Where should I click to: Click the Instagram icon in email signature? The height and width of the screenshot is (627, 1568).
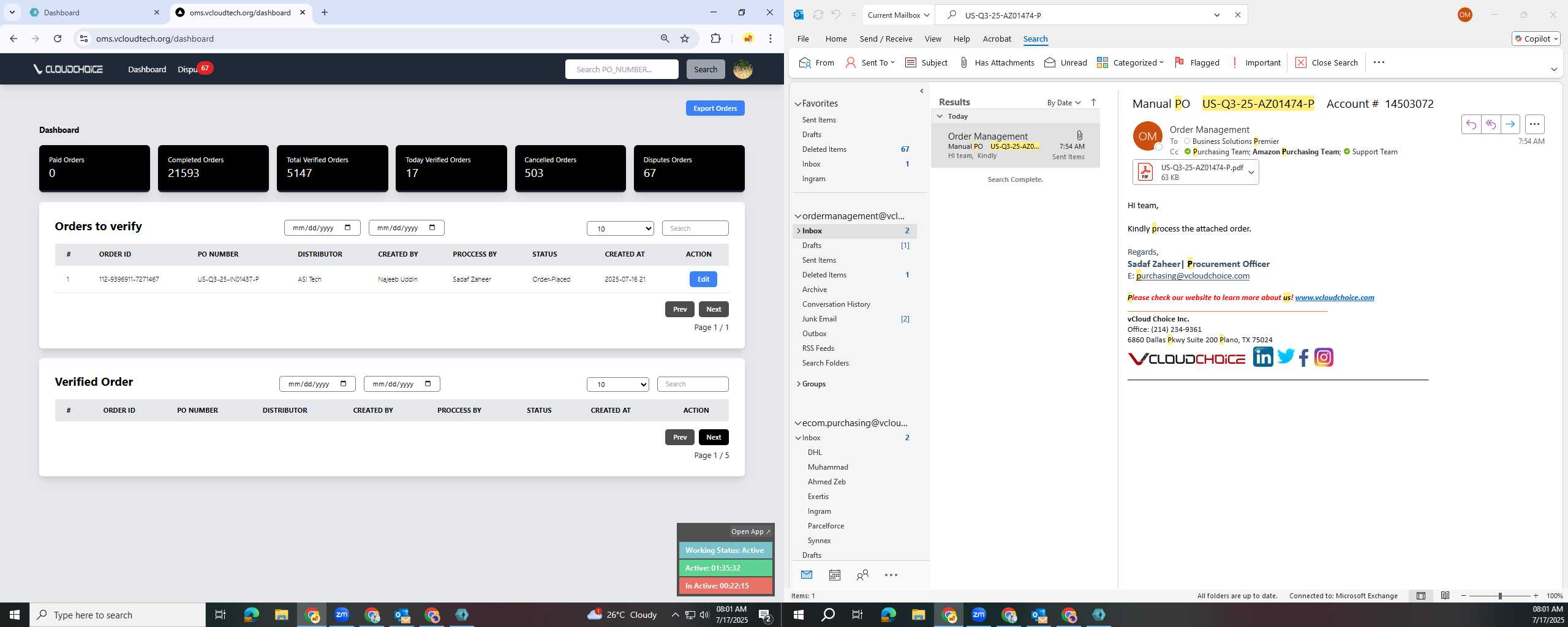coord(1324,357)
